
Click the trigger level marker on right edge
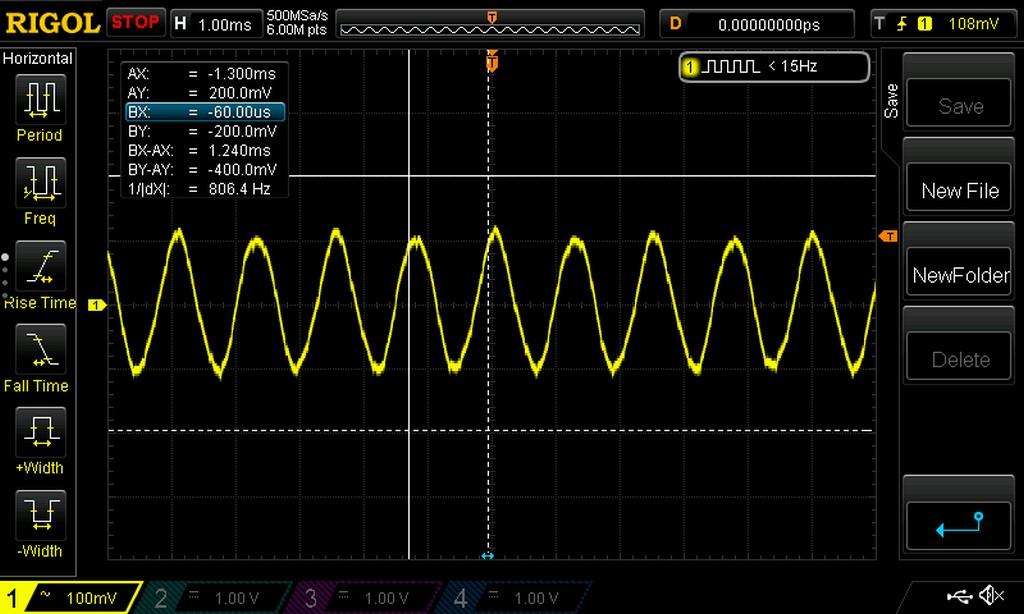888,236
